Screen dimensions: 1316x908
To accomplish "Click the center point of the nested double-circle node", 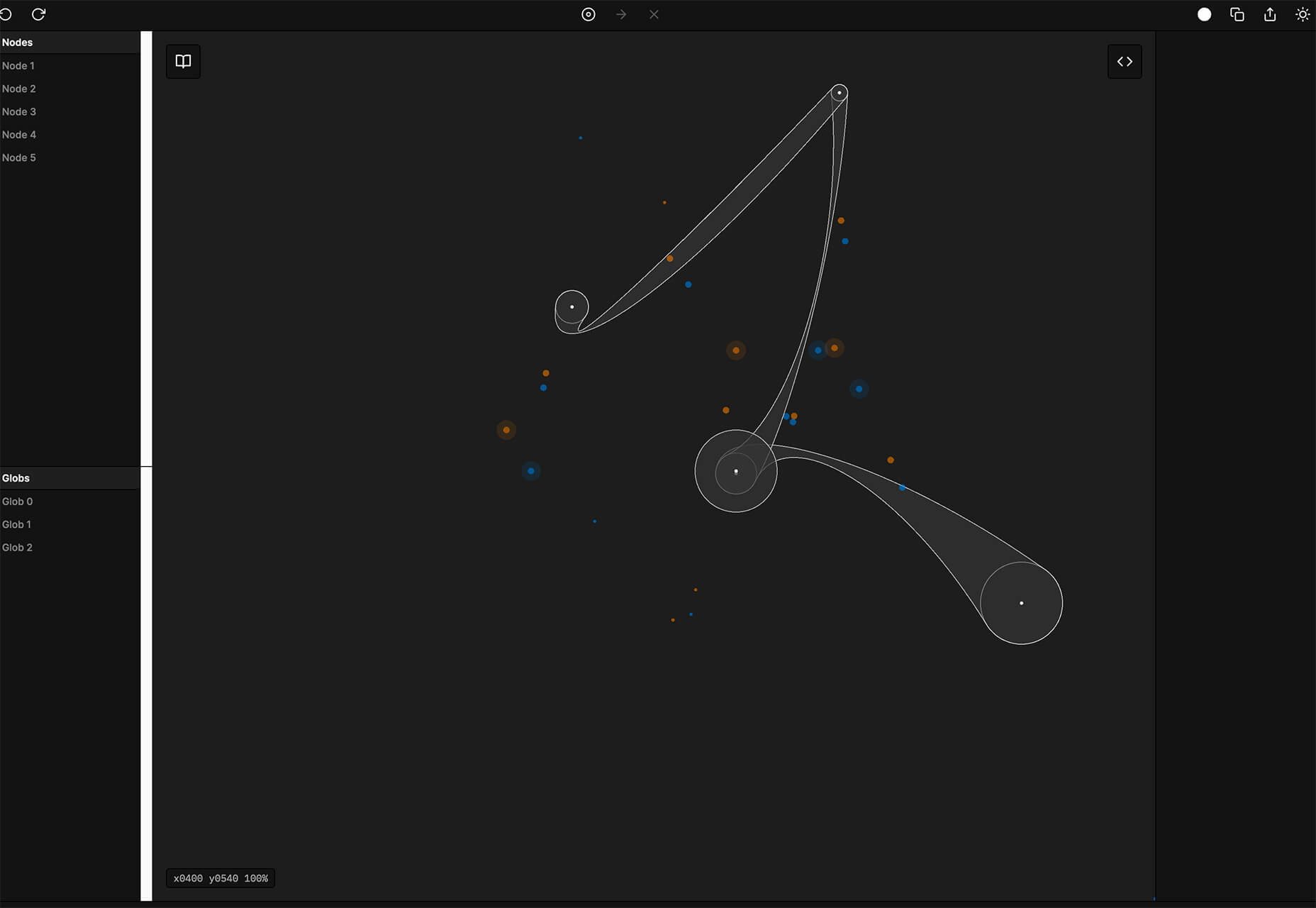I will click(736, 471).
